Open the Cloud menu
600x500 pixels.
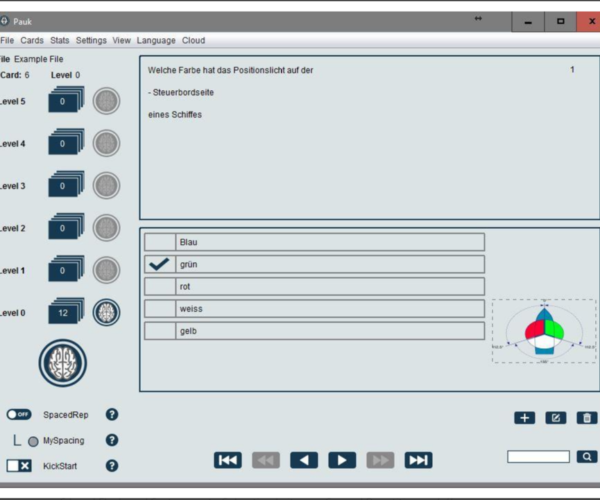coord(193,40)
